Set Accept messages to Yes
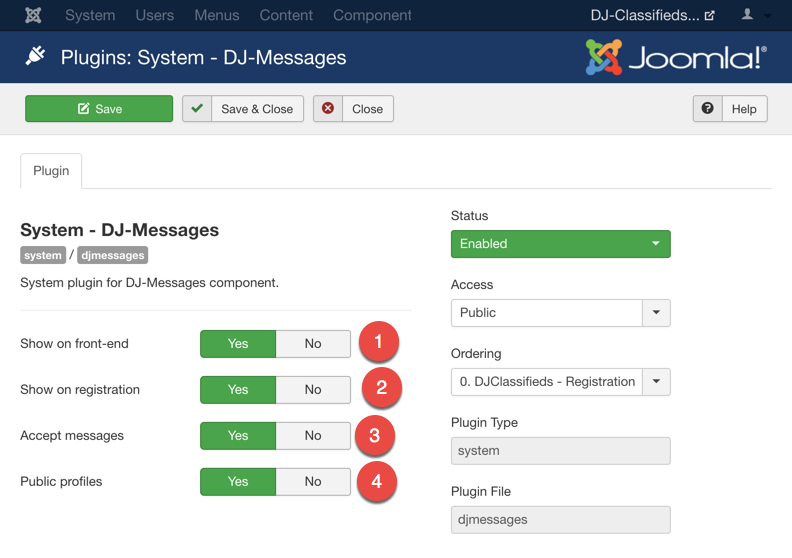Image resolution: width=792 pixels, height=558 pixels. [x=238, y=435]
